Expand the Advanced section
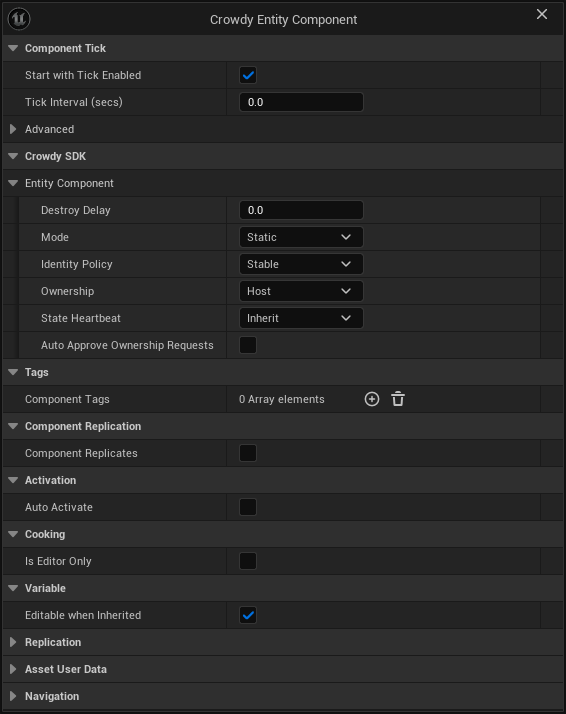 pos(13,129)
